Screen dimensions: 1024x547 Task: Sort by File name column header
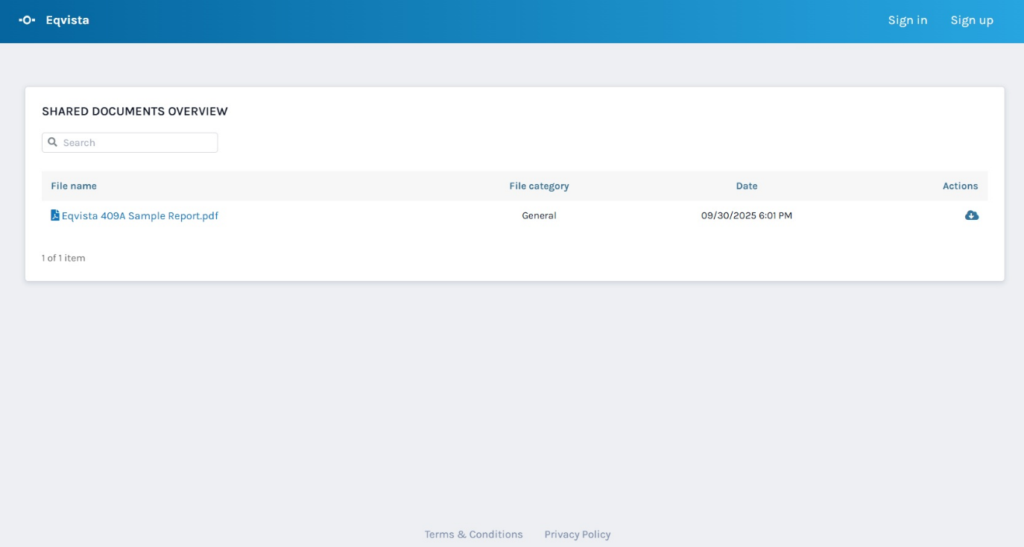(74, 186)
